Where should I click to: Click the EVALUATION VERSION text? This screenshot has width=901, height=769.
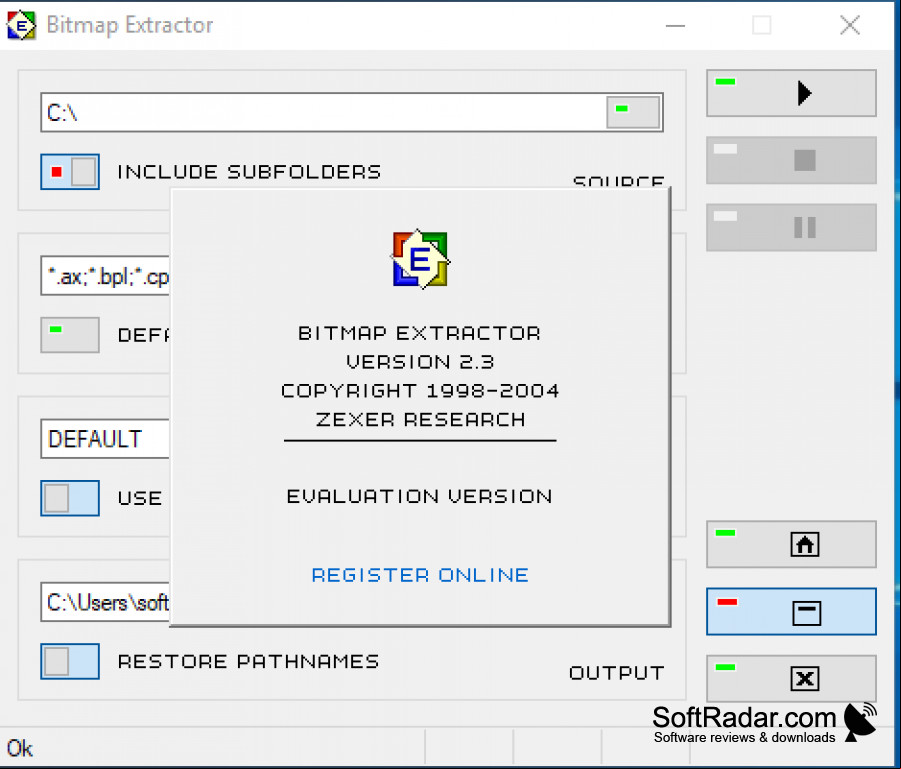point(420,497)
